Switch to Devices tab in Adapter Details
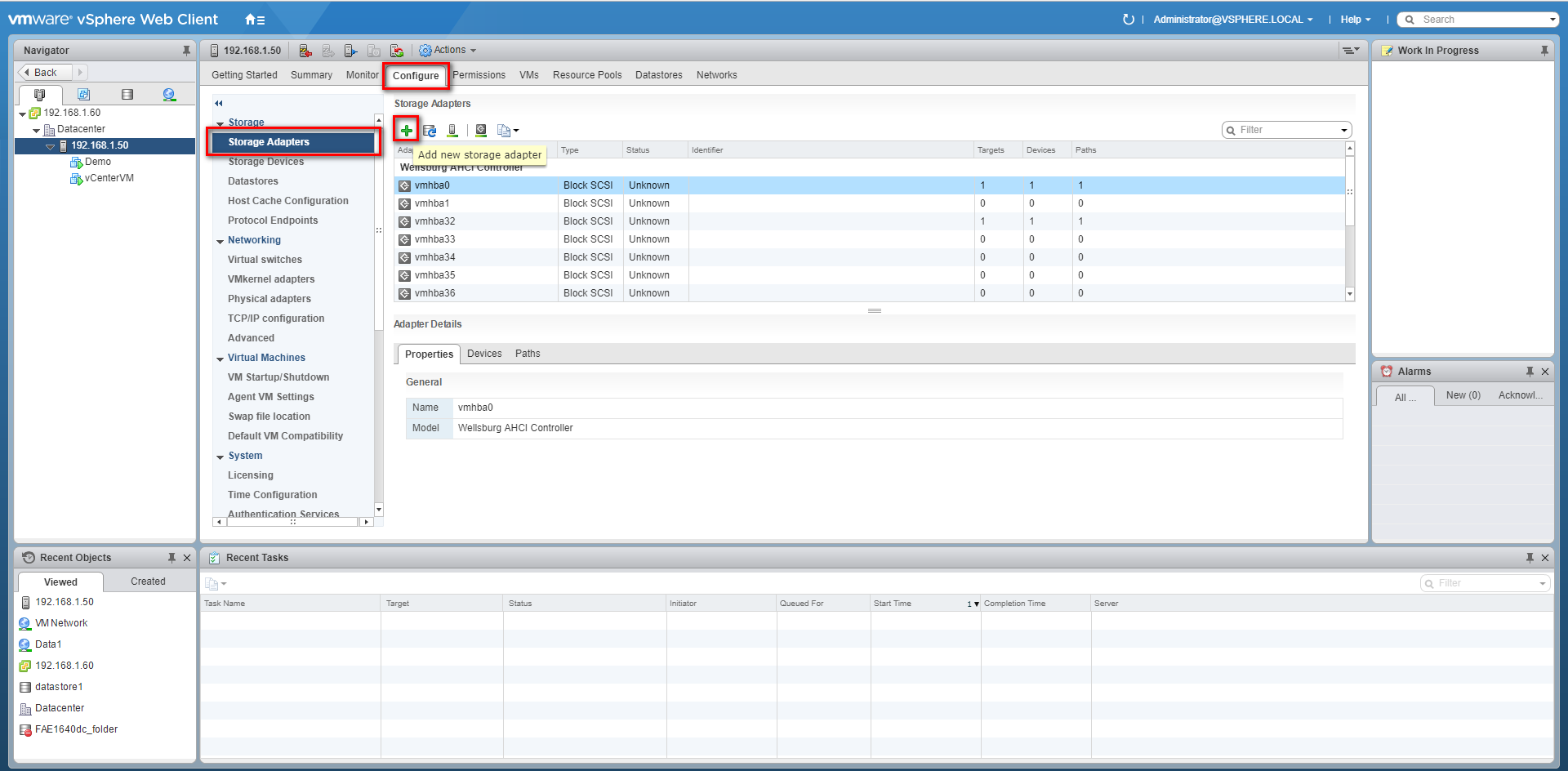The image size is (1568, 771). click(x=484, y=354)
